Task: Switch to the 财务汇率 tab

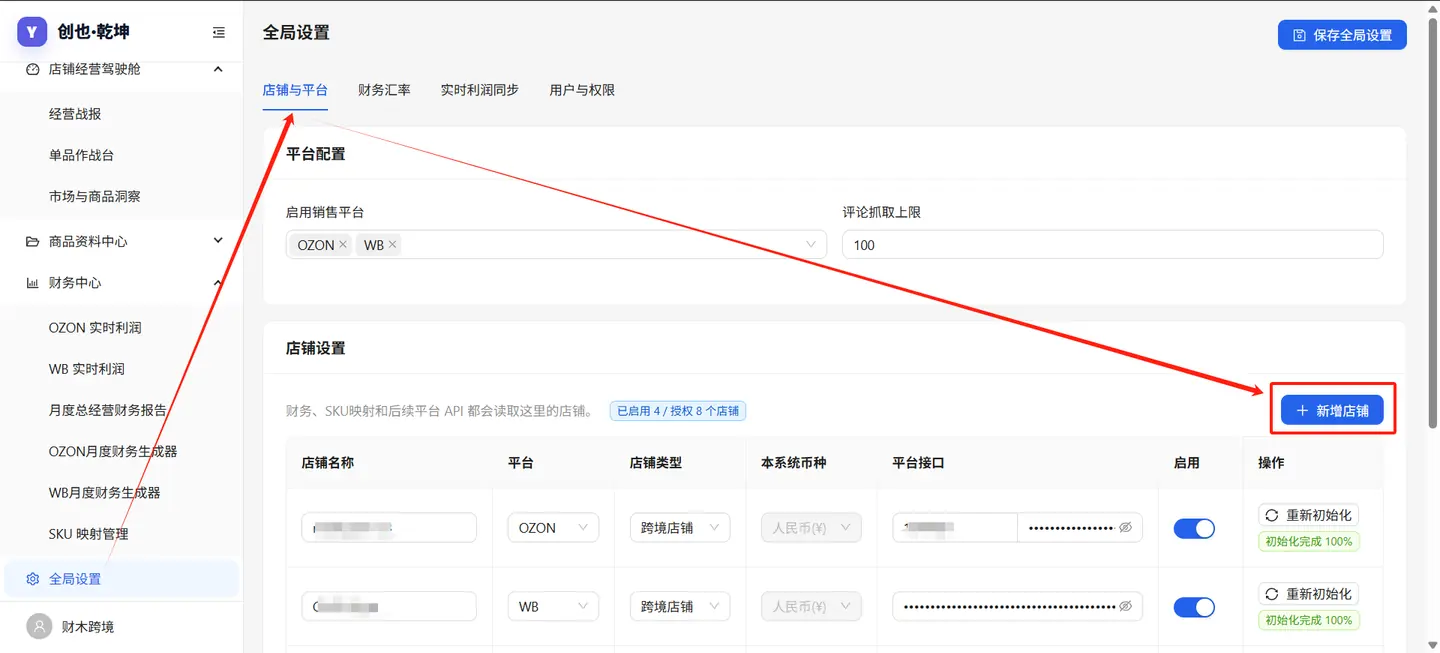Action: (x=384, y=90)
